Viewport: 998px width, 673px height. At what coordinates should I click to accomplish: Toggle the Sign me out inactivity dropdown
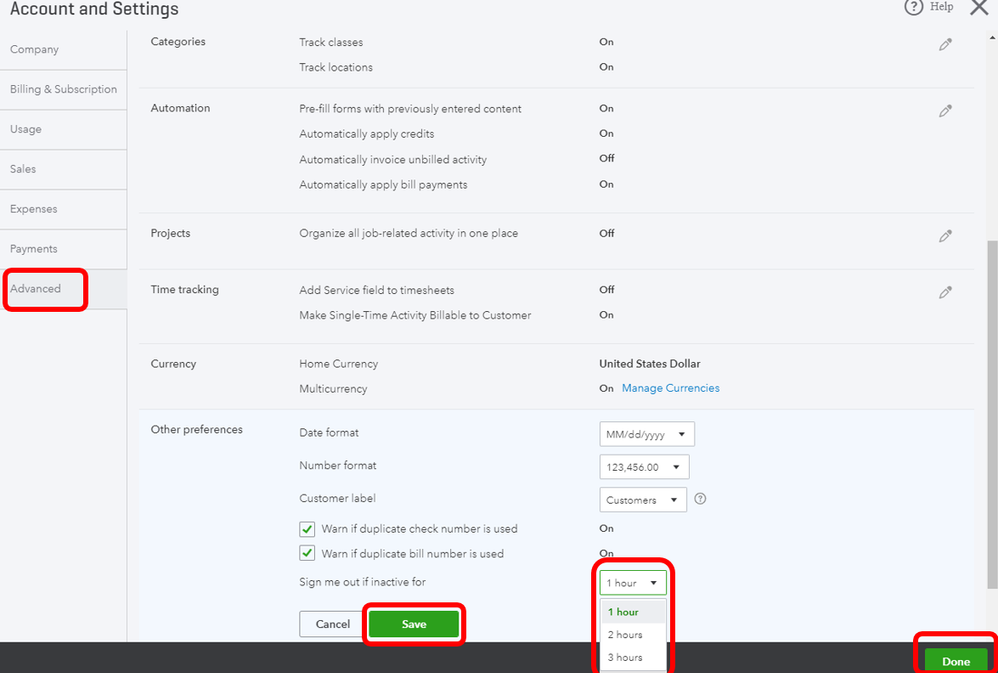(x=633, y=583)
